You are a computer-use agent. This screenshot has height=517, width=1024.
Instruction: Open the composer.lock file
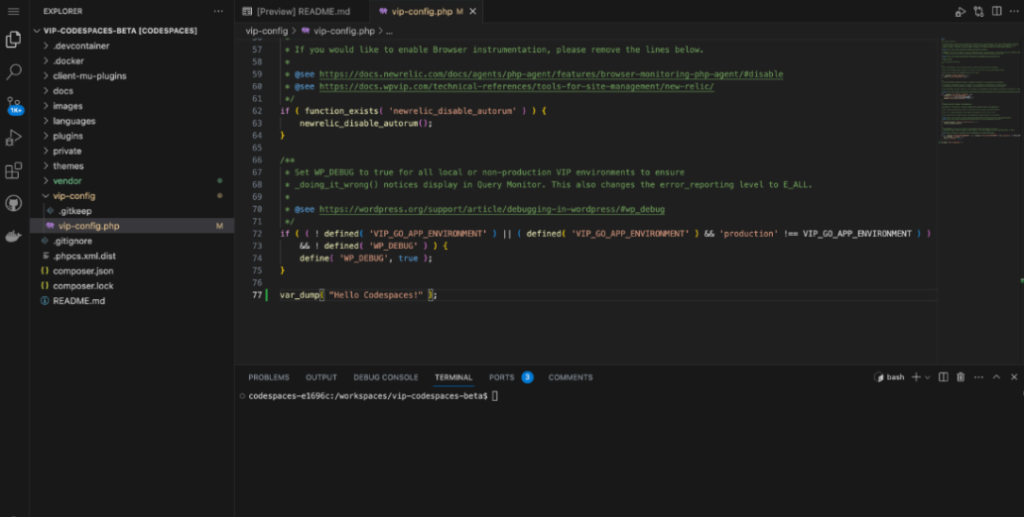83,286
